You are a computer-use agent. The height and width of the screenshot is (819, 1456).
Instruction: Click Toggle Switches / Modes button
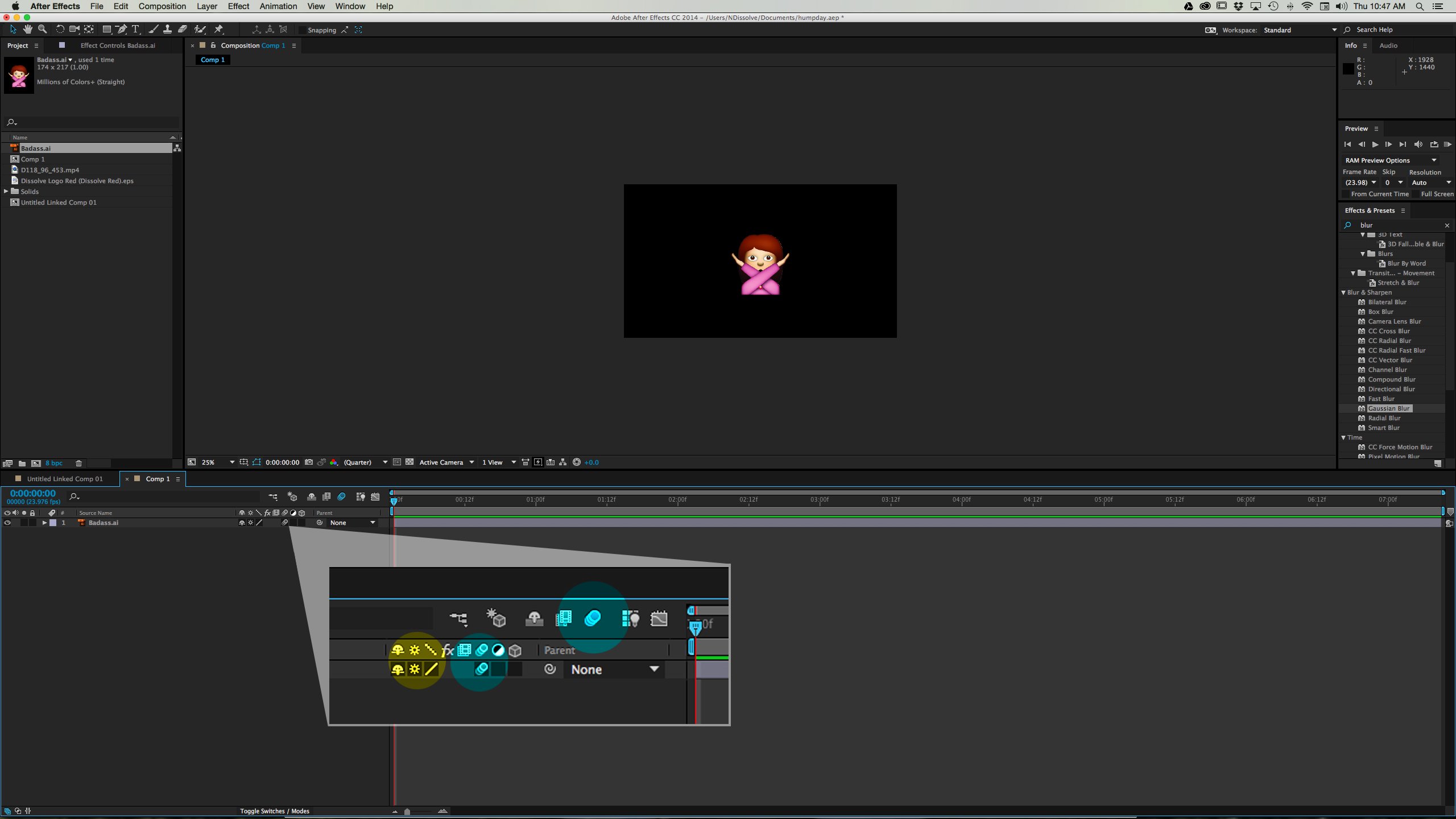point(275,811)
